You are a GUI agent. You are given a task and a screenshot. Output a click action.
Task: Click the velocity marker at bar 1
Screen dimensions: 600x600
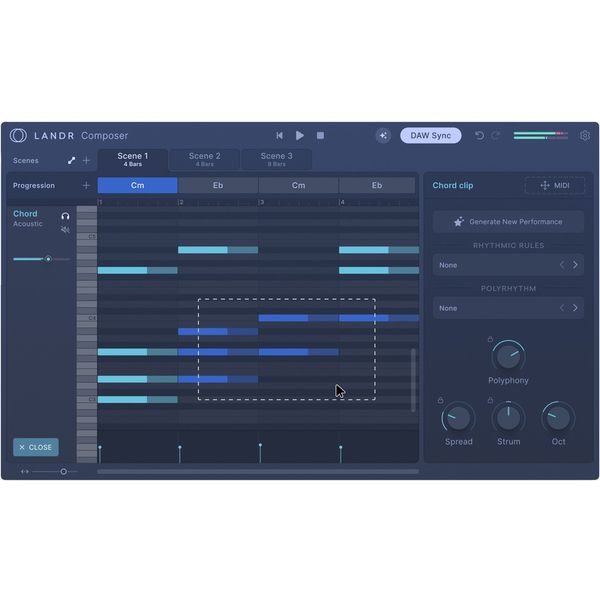[100, 447]
